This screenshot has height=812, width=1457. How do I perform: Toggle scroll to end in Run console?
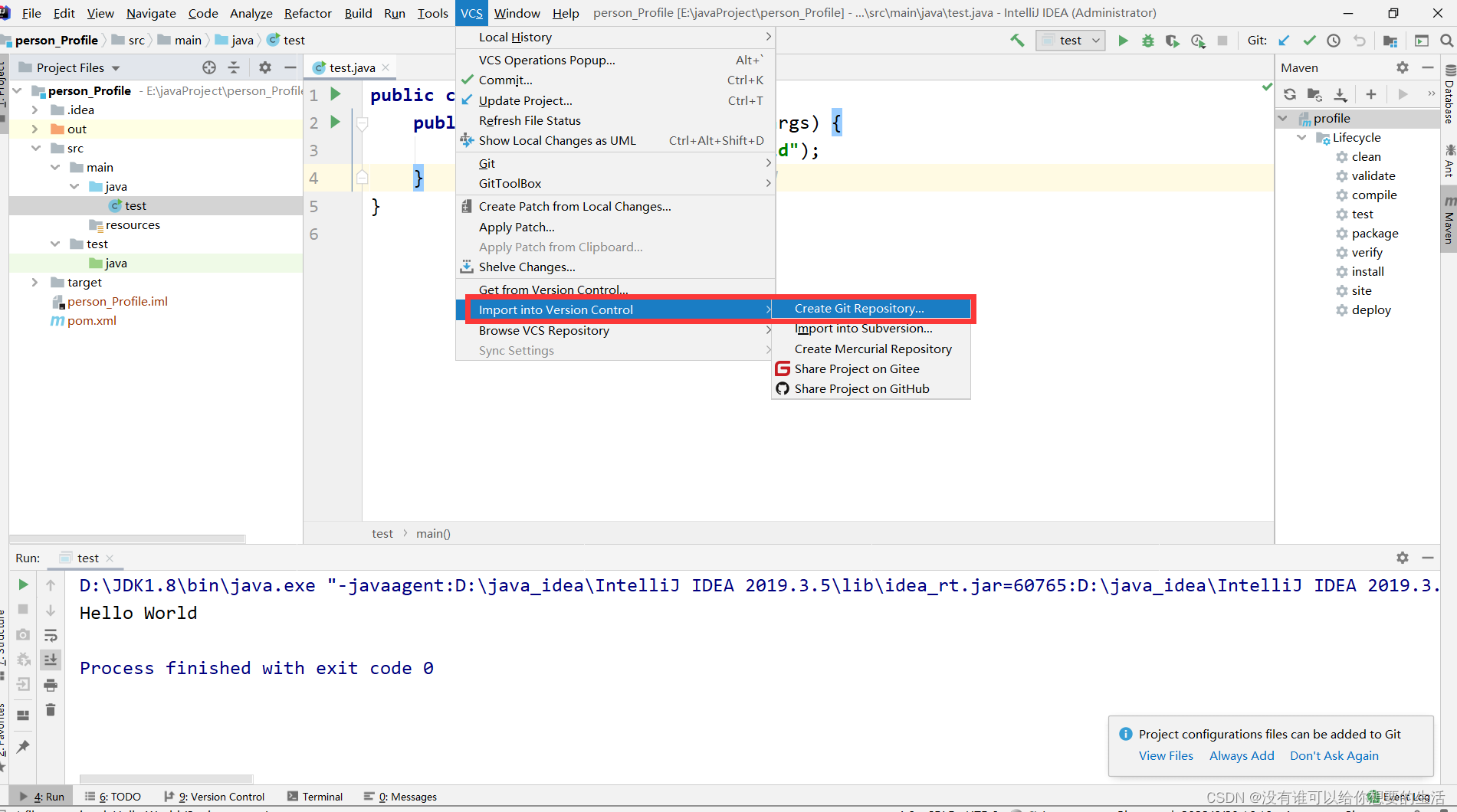(x=51, y=660)
